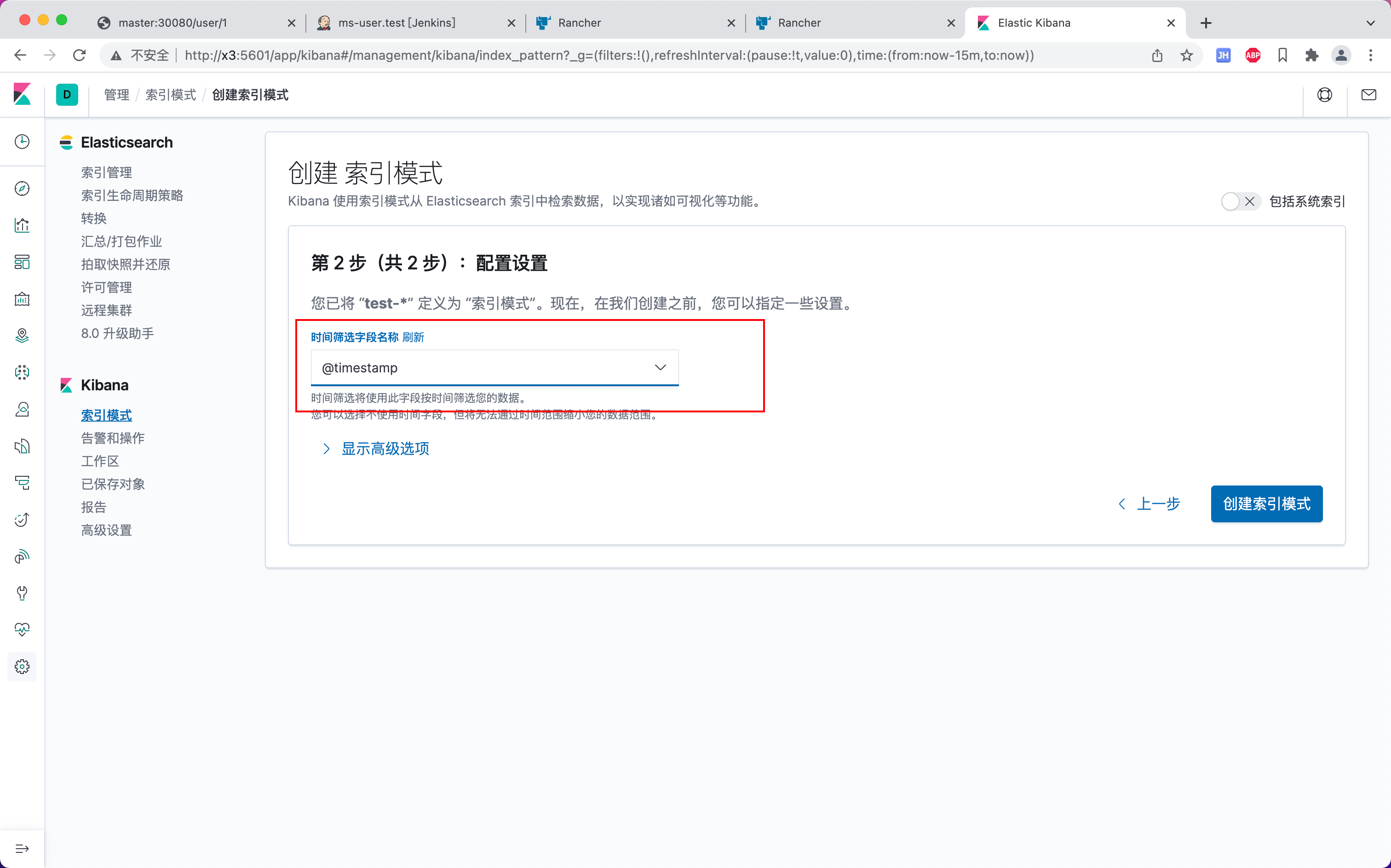
Task: Click the ABP adblock extension icon
Action: (1253, 55)
